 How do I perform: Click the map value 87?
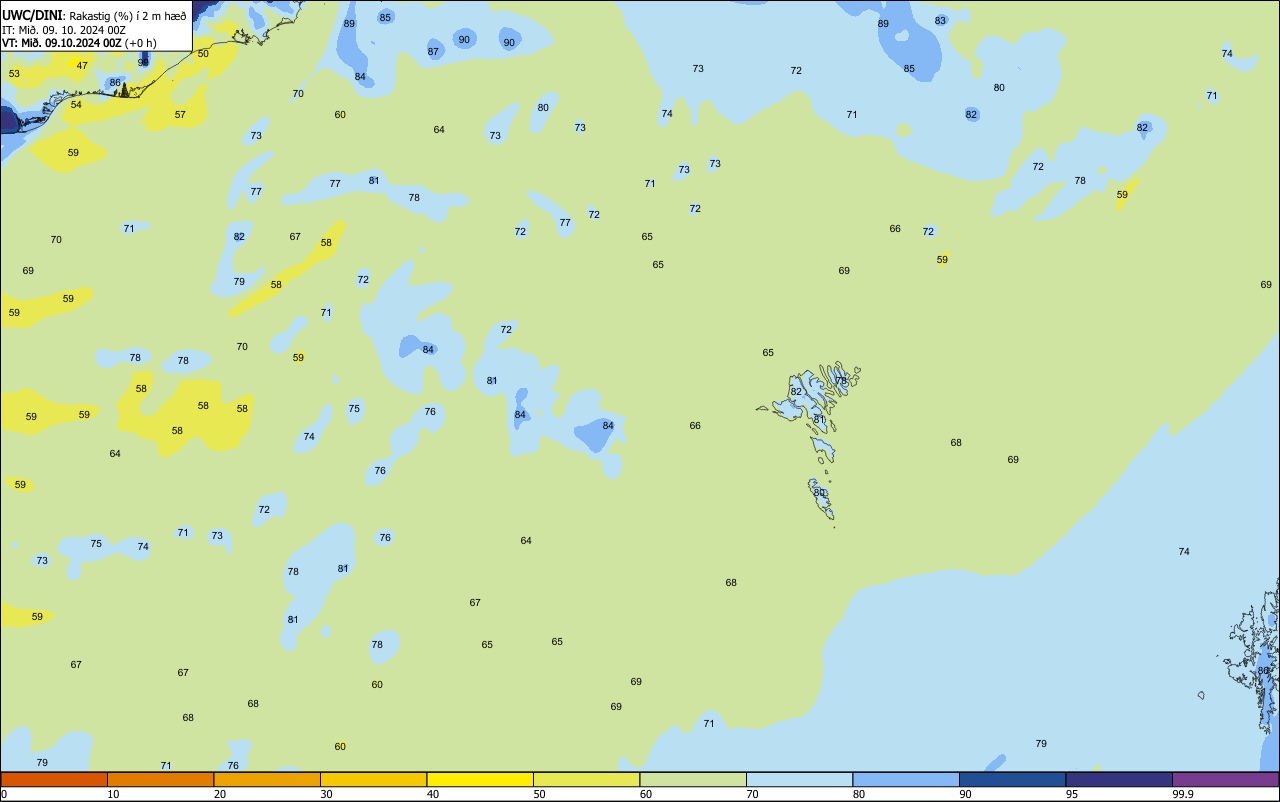433,51
